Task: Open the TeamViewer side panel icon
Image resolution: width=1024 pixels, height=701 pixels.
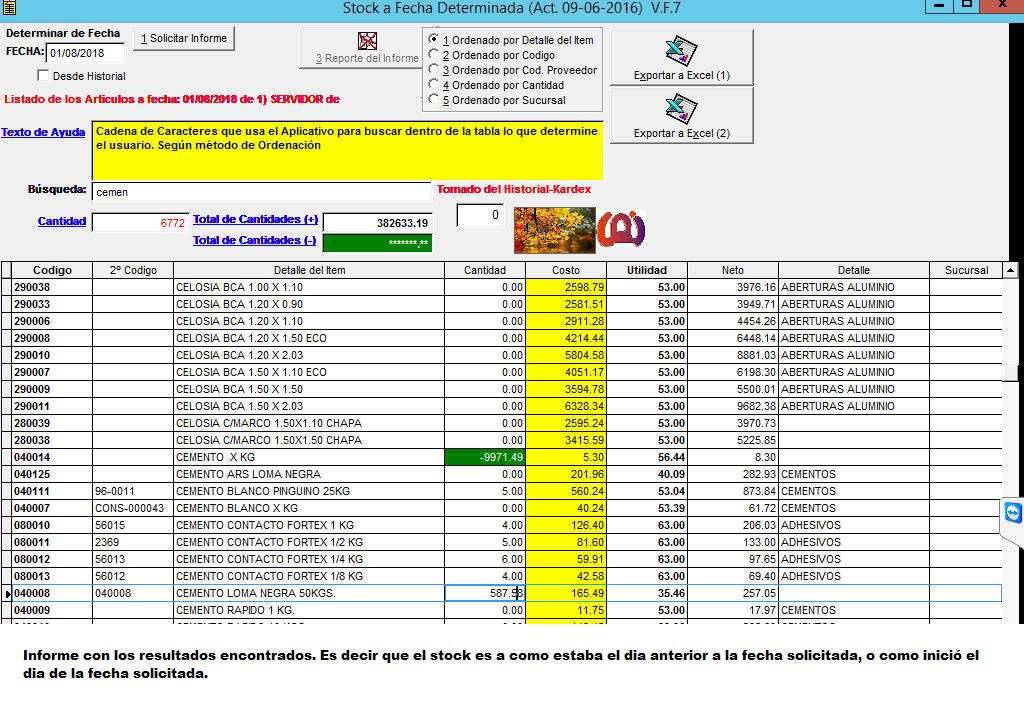Action: point(1013,513)
